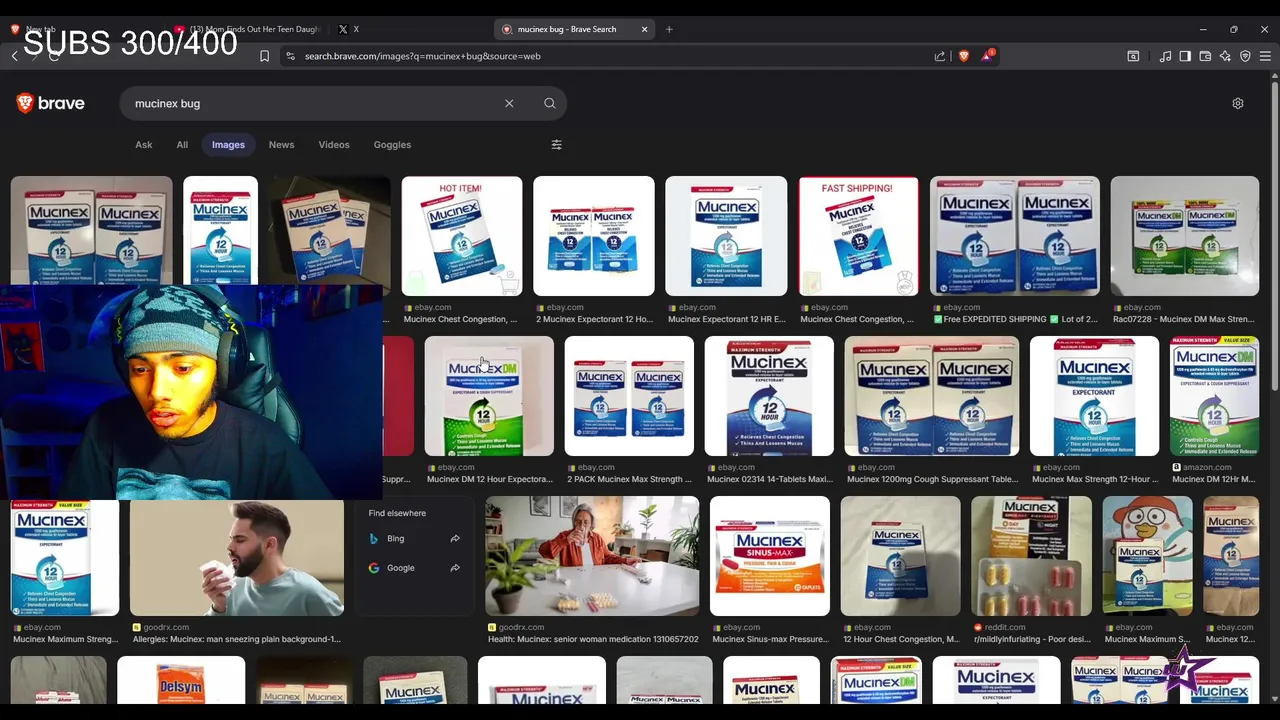Viewport: 1280px width, 720px height.
Task: Click the magnifier search icon
Action: pyautogui.click(x=550, y=103)
